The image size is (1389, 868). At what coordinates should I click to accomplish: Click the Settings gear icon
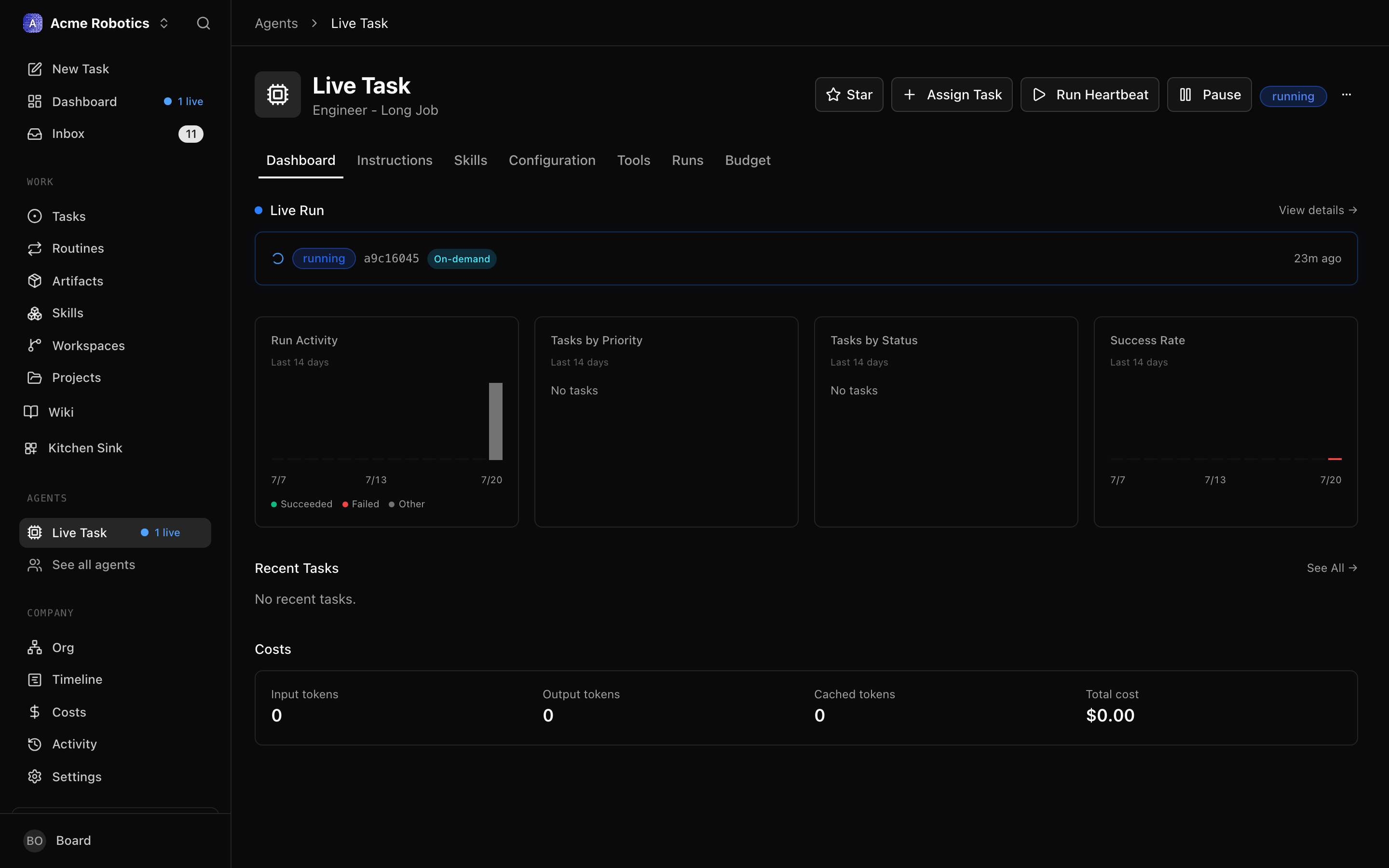point(34,777)
